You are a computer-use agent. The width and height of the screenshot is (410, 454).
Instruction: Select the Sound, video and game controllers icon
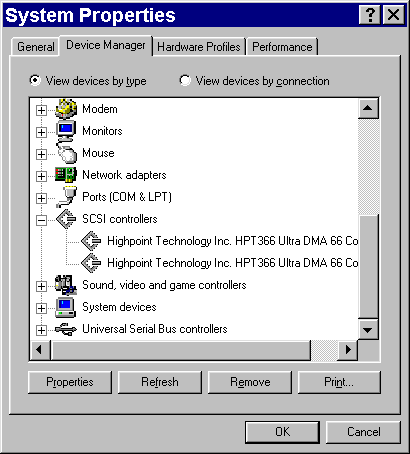click(66, 285)
